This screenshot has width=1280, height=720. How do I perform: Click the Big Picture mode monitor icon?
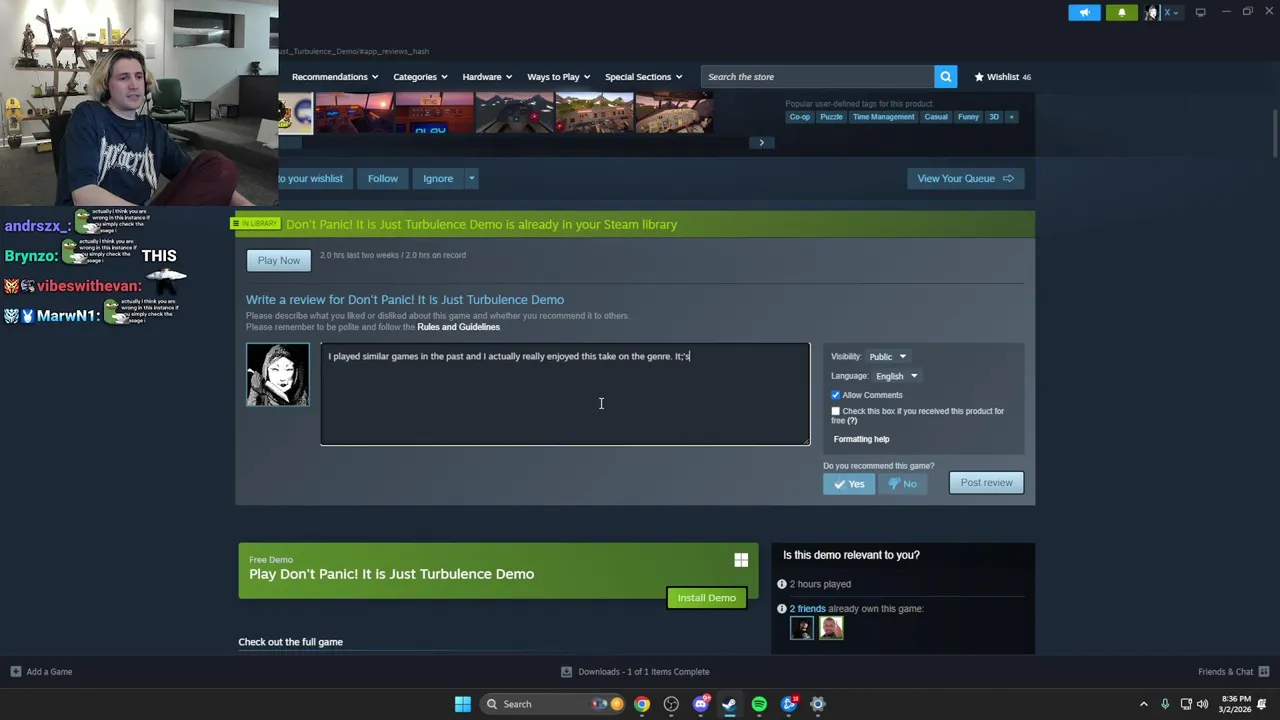coord(1200,13)
